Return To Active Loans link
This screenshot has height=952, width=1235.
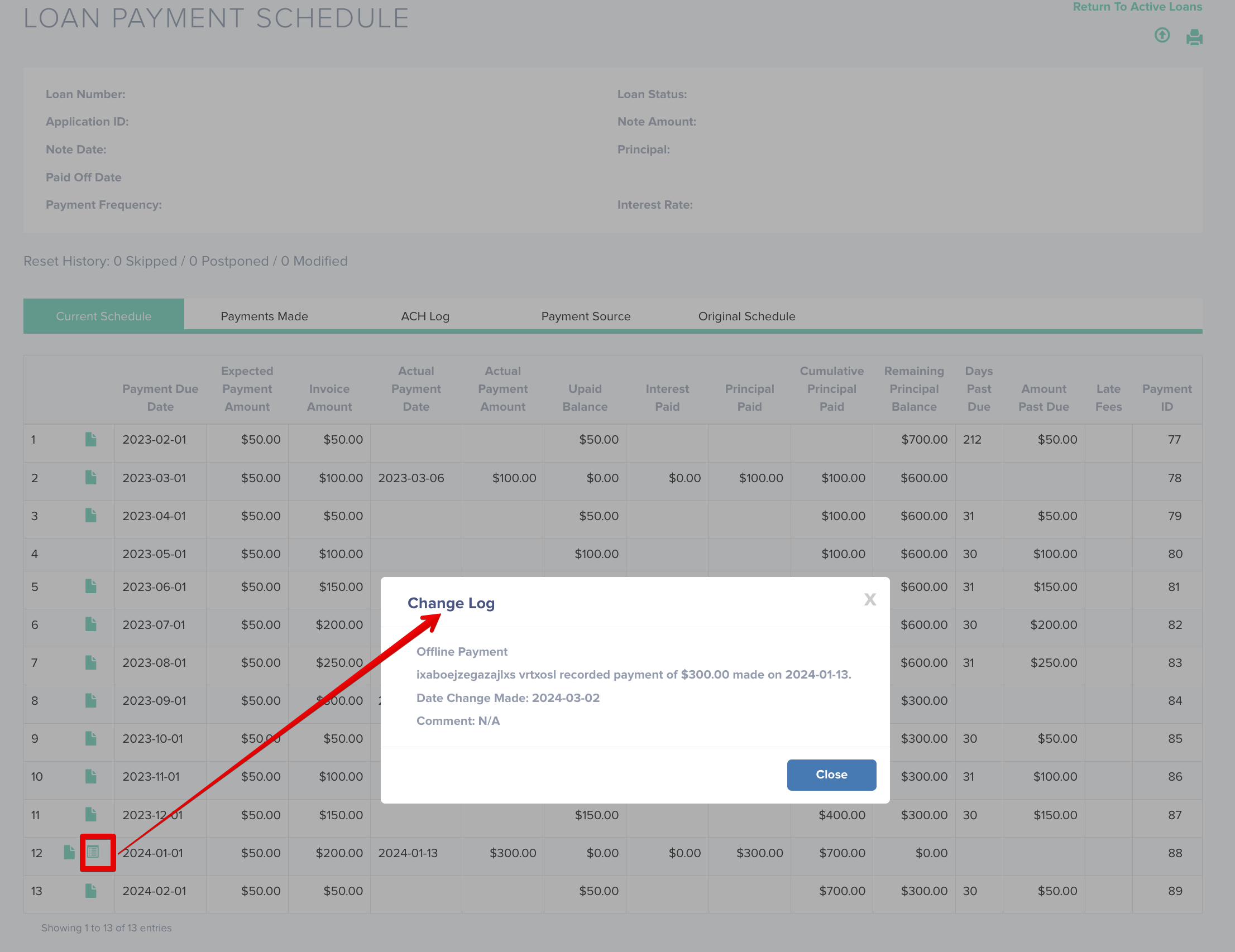click(x=1137, y=7)
